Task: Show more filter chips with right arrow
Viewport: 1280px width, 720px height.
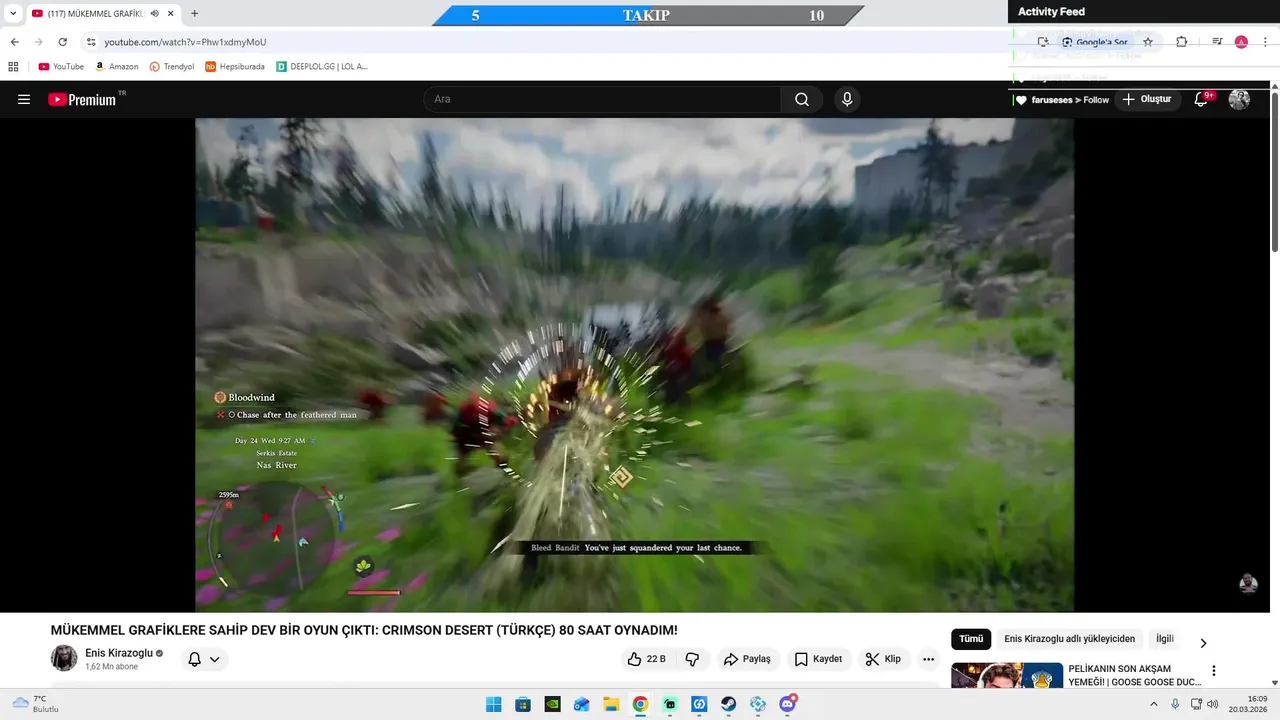Action: point(1203,643)
